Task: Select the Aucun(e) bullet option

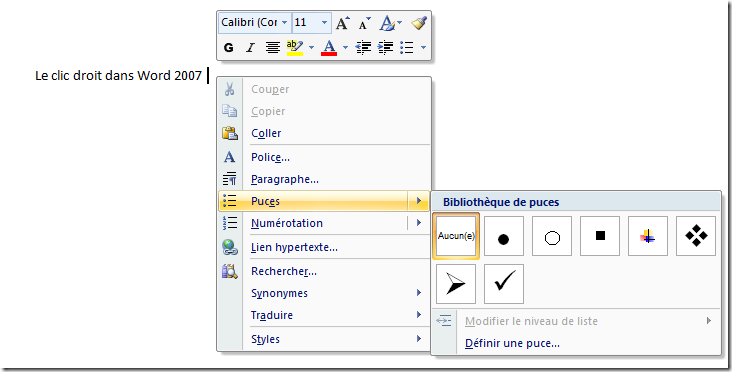Action: coord(456,236)
